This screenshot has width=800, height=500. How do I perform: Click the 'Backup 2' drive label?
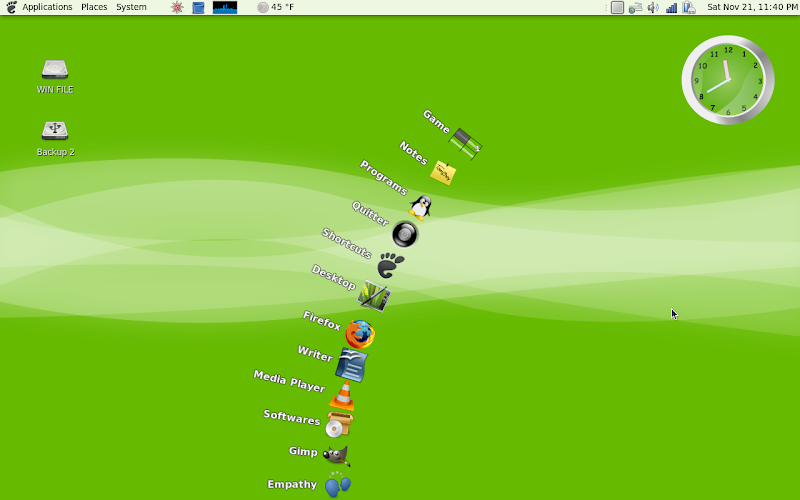point(55,152)
